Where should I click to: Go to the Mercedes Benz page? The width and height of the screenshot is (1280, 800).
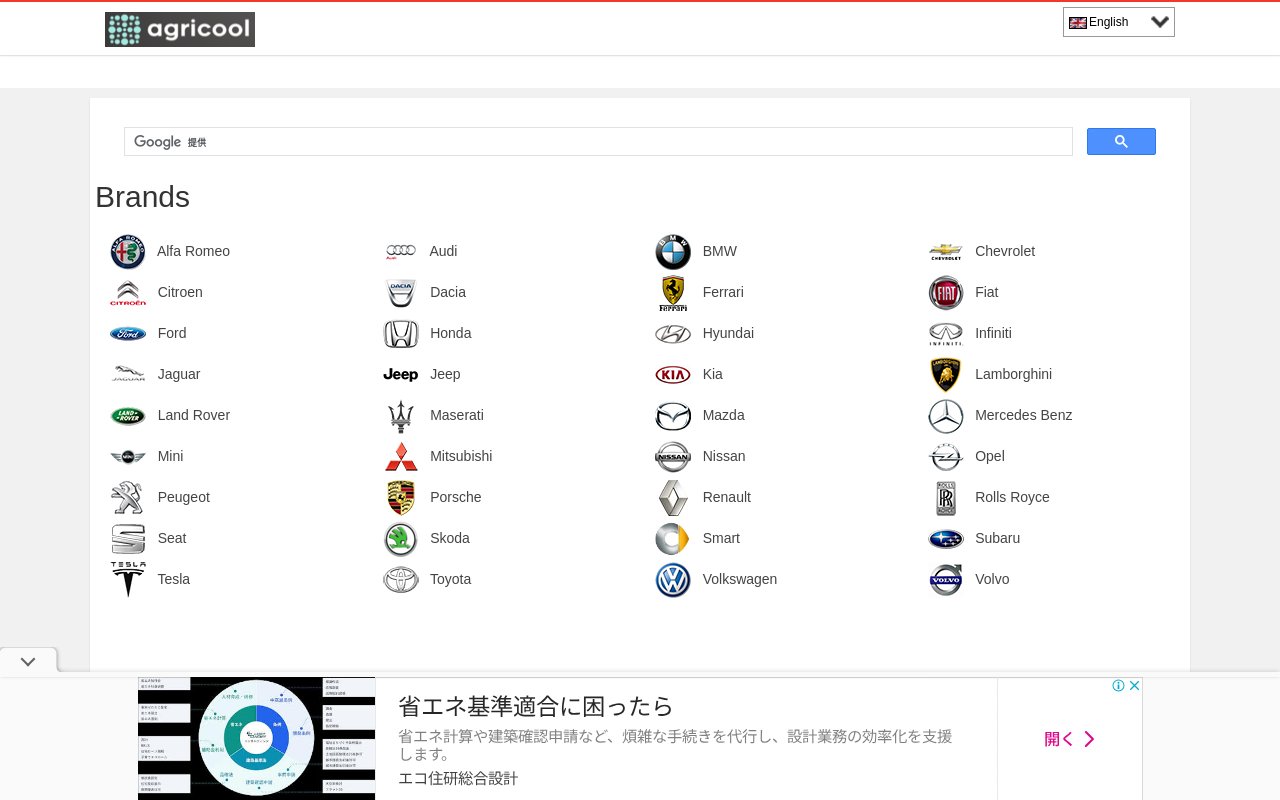[x=1023, y=415]
